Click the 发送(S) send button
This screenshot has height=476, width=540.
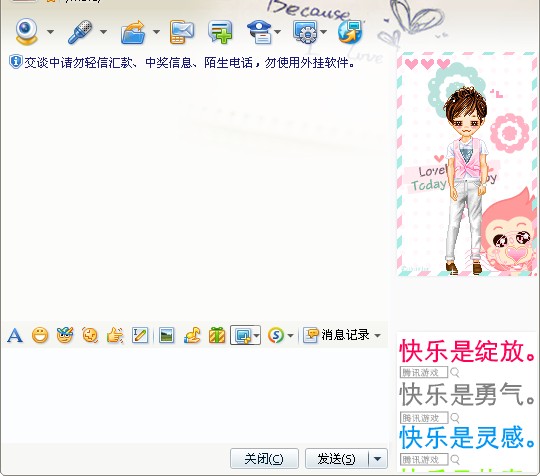pyautogui.click(x=336, y=459)
